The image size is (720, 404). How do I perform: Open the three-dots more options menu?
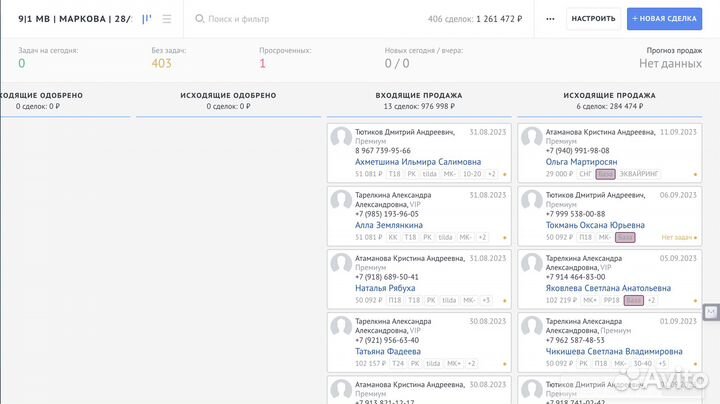550,19
